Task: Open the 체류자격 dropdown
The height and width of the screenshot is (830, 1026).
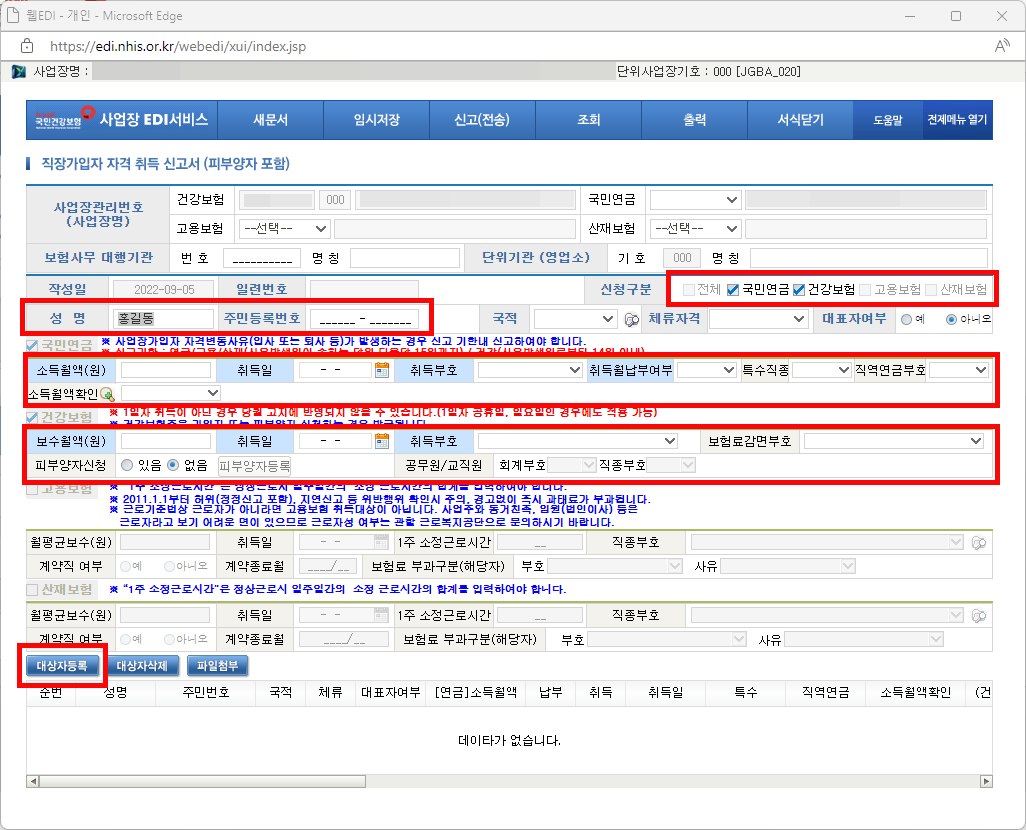Action: coord(758,319)
